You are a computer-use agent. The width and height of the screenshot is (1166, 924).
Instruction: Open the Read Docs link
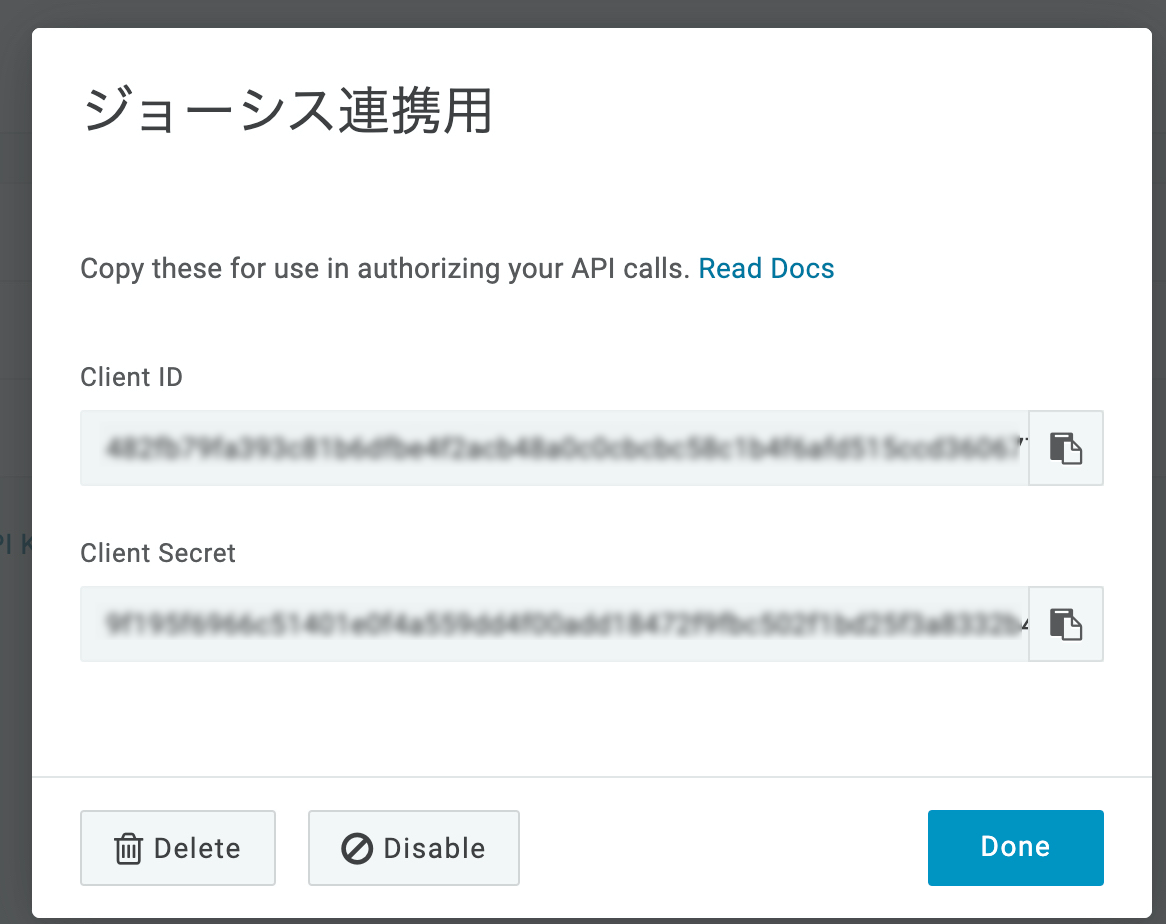(766, 268)
